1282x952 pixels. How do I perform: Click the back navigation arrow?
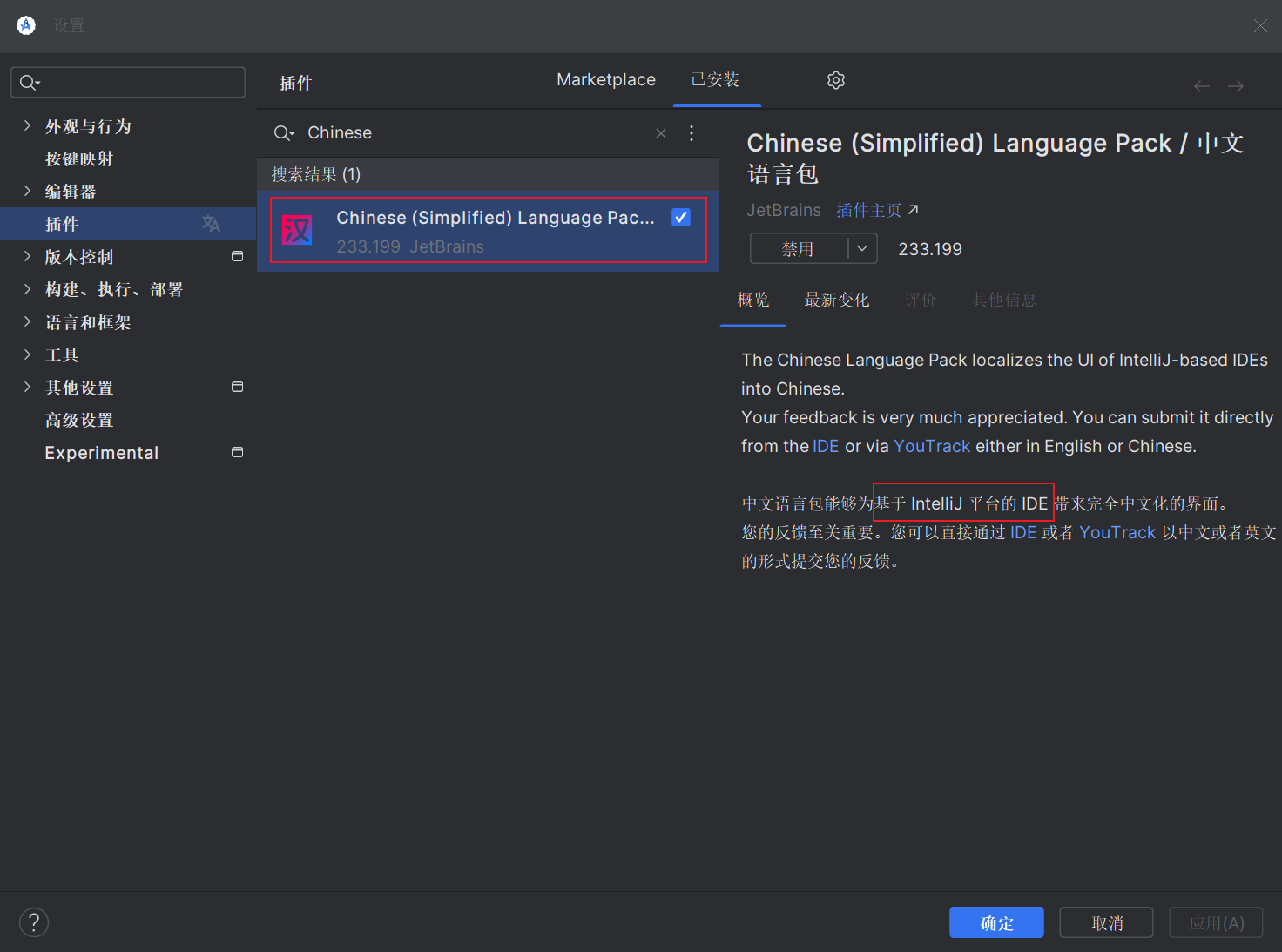[1202, 86]
